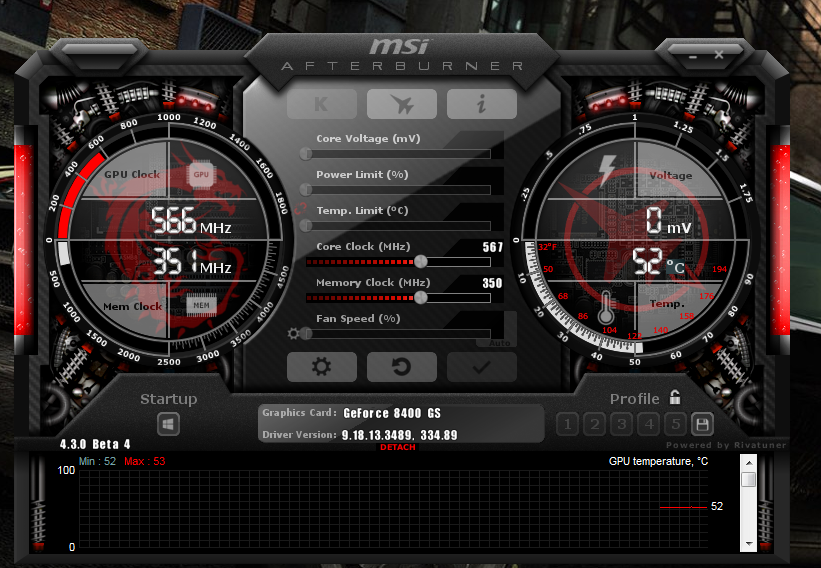Click the Fan Speed slider handle
The image size is (821, 568).
click(306, 333)
